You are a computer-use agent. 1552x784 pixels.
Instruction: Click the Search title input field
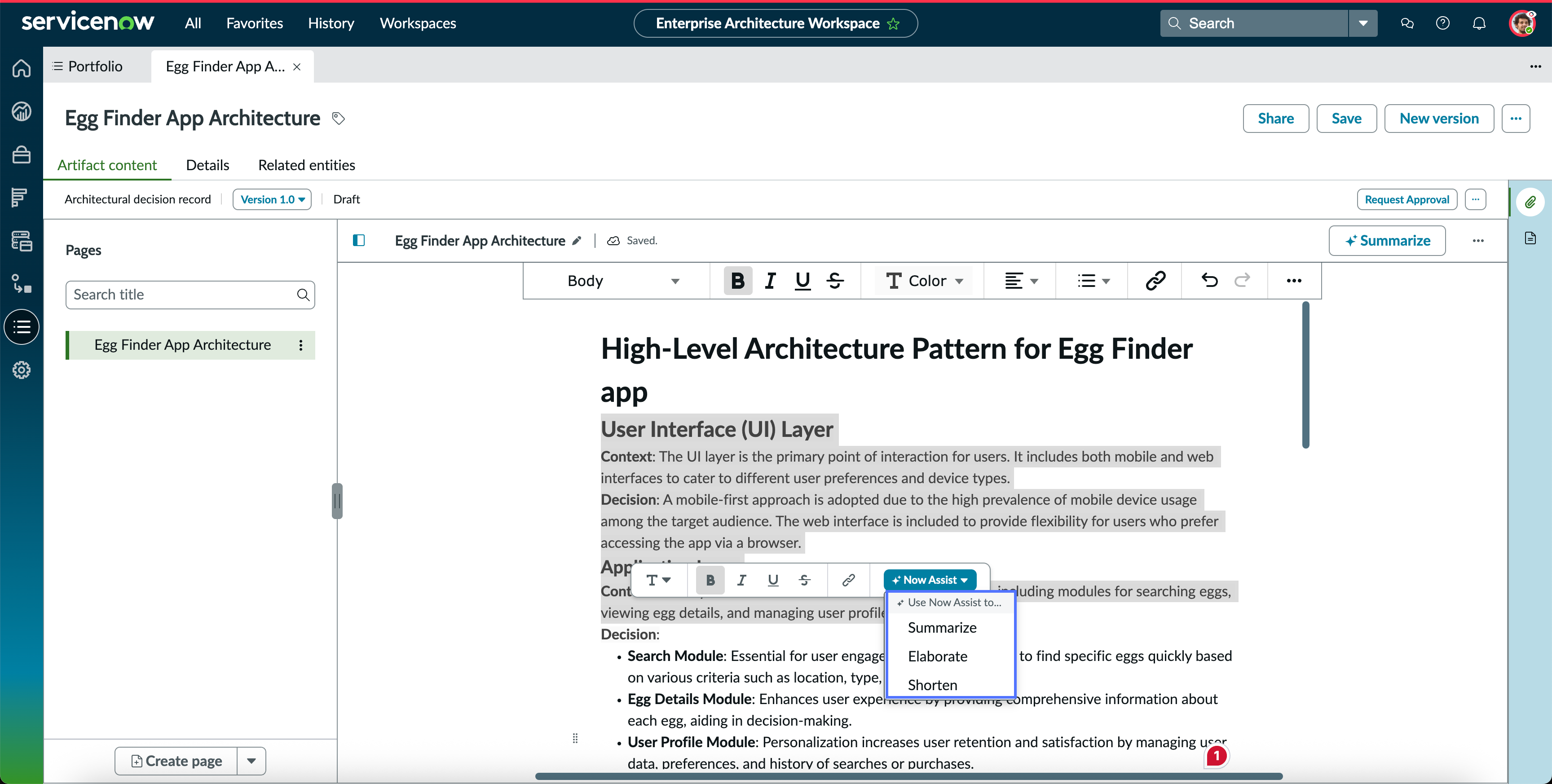[190, 295]
